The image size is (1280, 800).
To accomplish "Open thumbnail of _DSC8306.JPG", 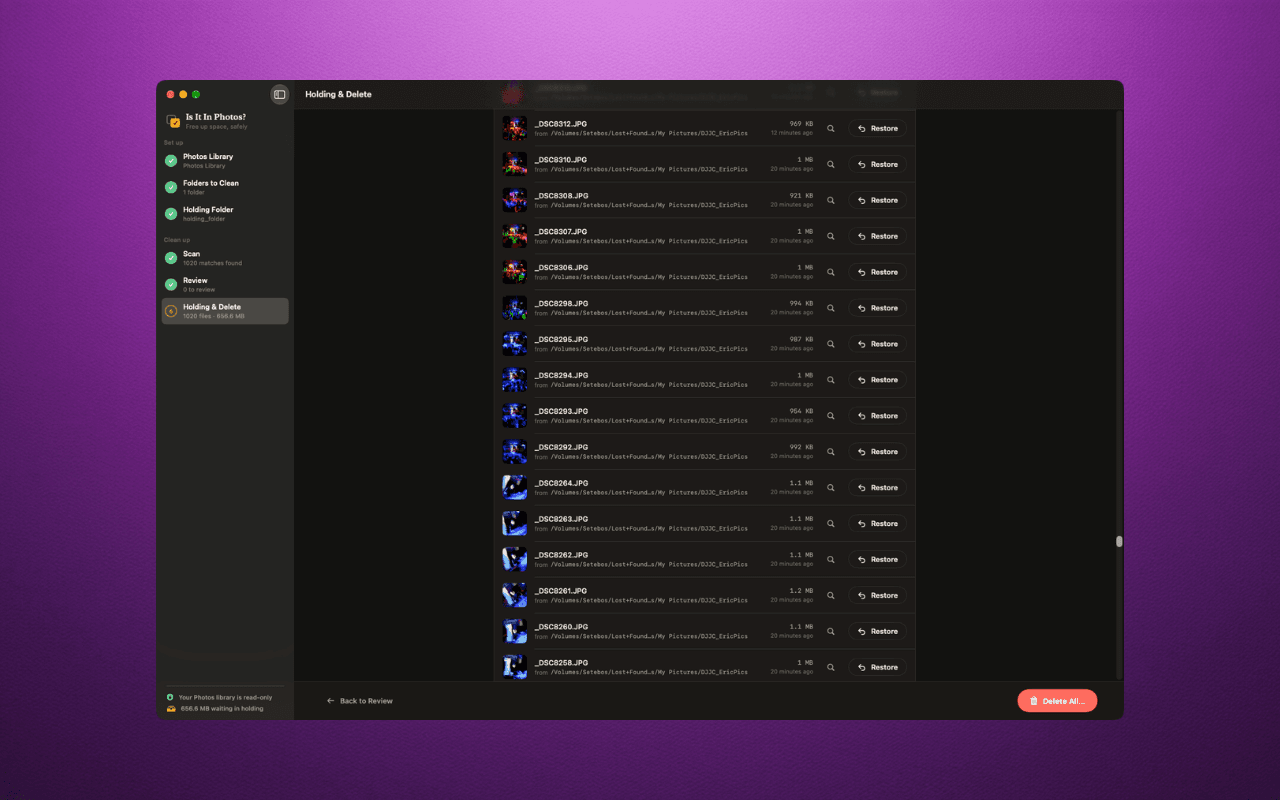I will [x=514, y=272].
